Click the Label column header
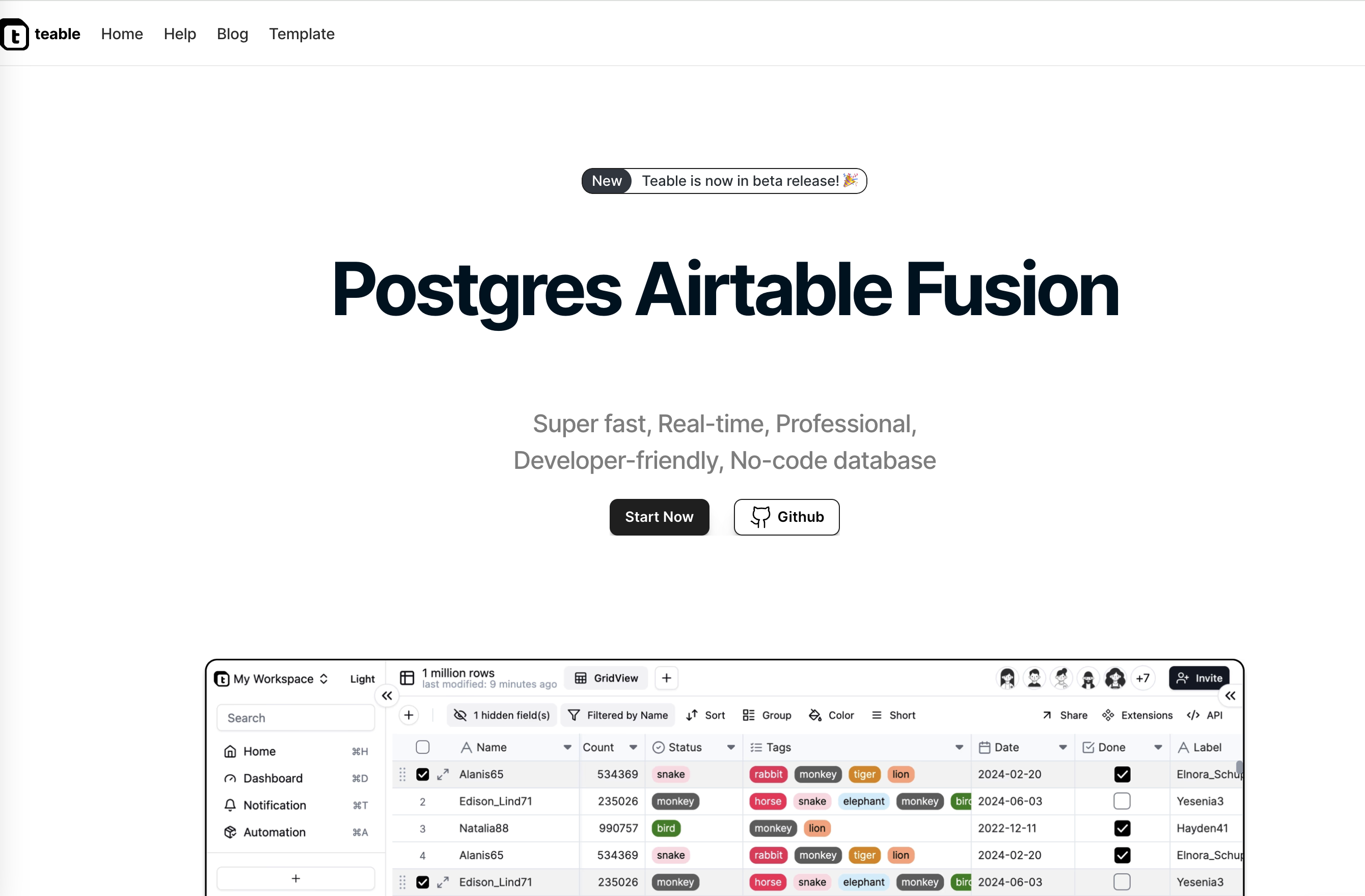Viewport: 1365px width, 896px height. click(x=1206, y=747)
